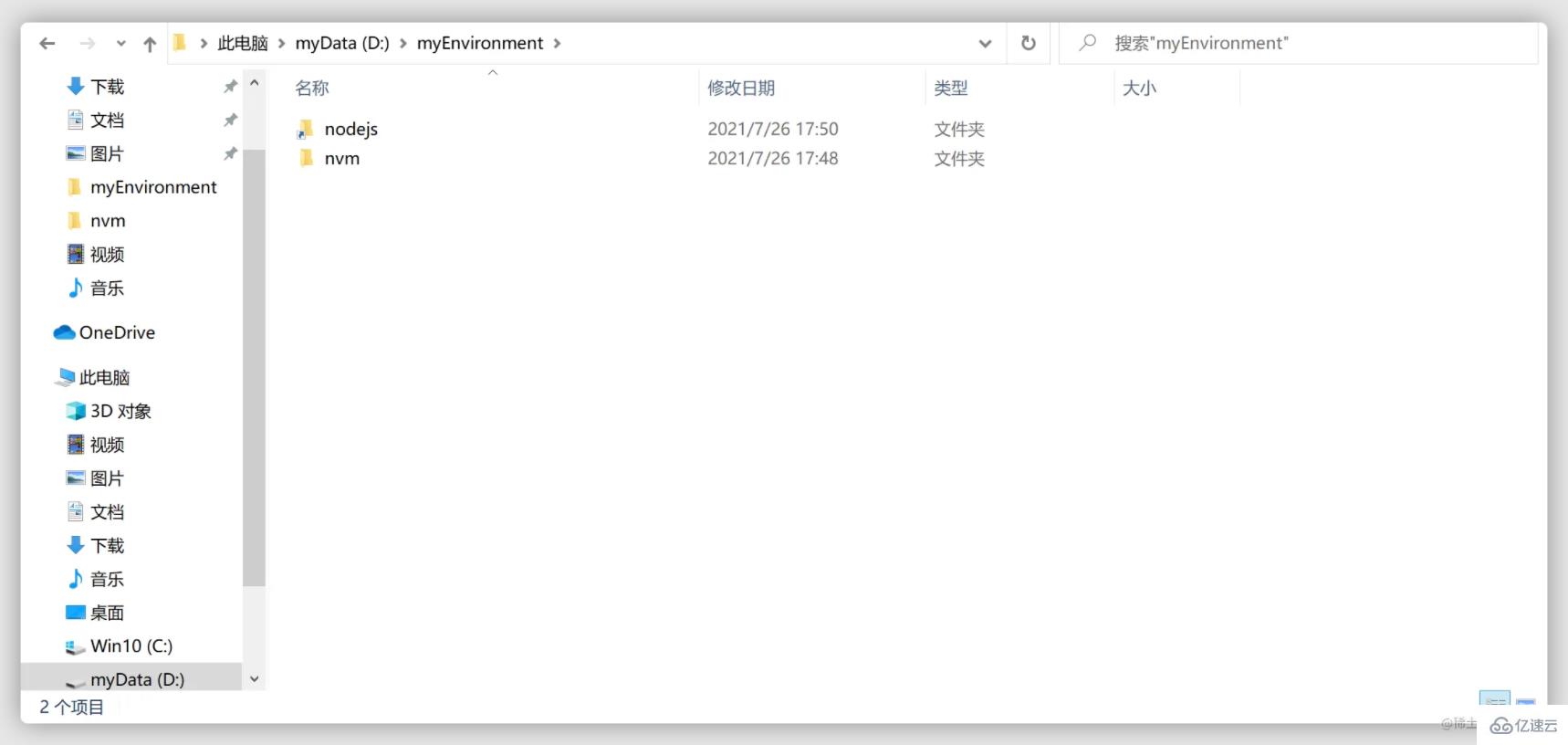The image size is (1568, 745).
Task: Expand chevron after myEnvironment in breadcrumb
Action: click(x=557, y=44)
